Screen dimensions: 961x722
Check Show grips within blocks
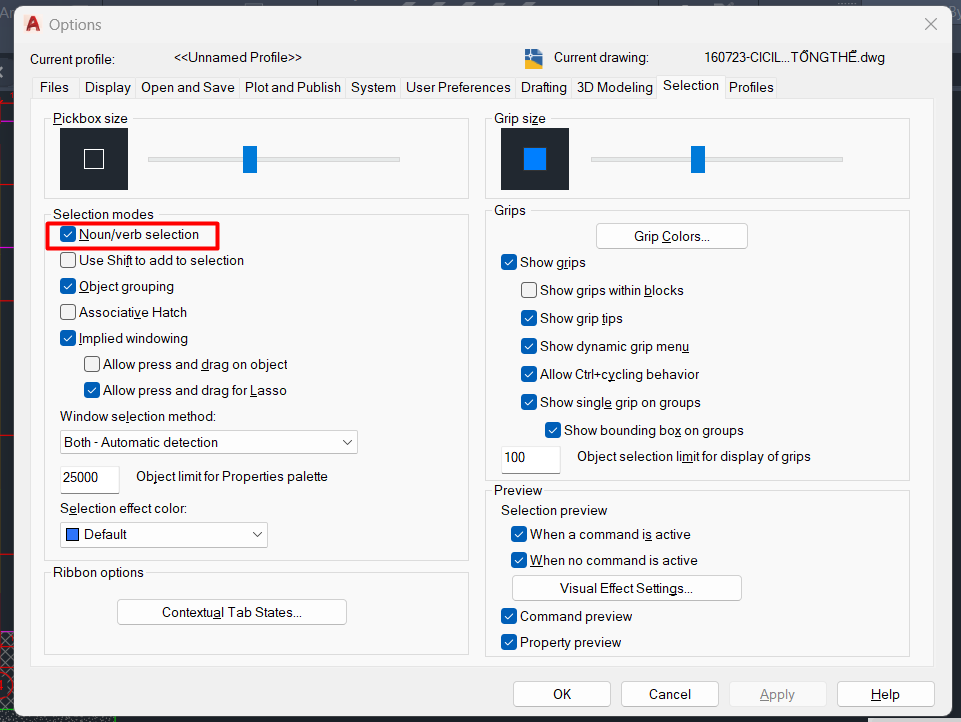(x=529, y=290)
